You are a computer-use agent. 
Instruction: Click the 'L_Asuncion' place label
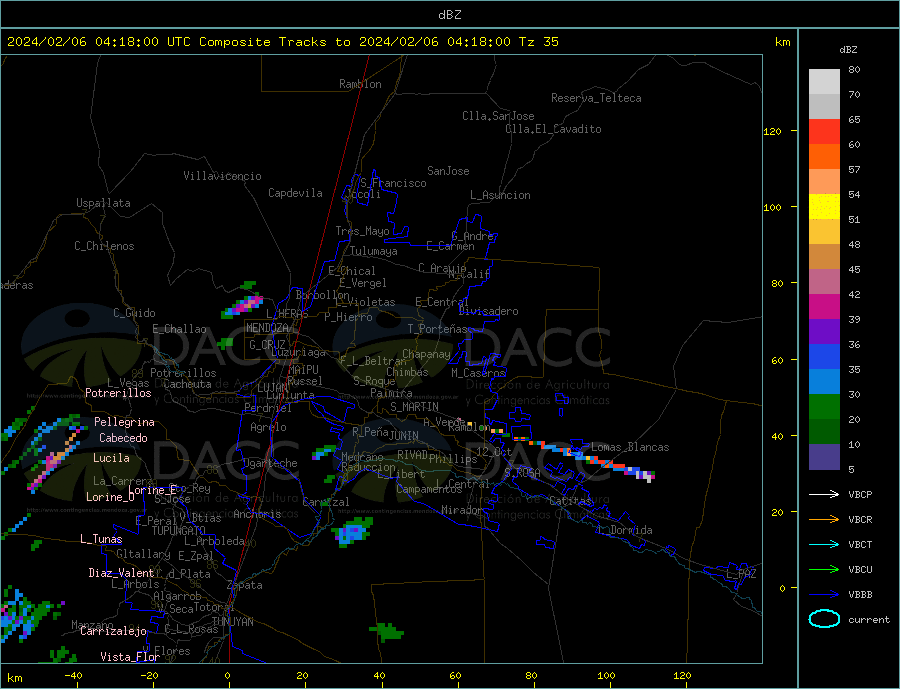point(500,195)
